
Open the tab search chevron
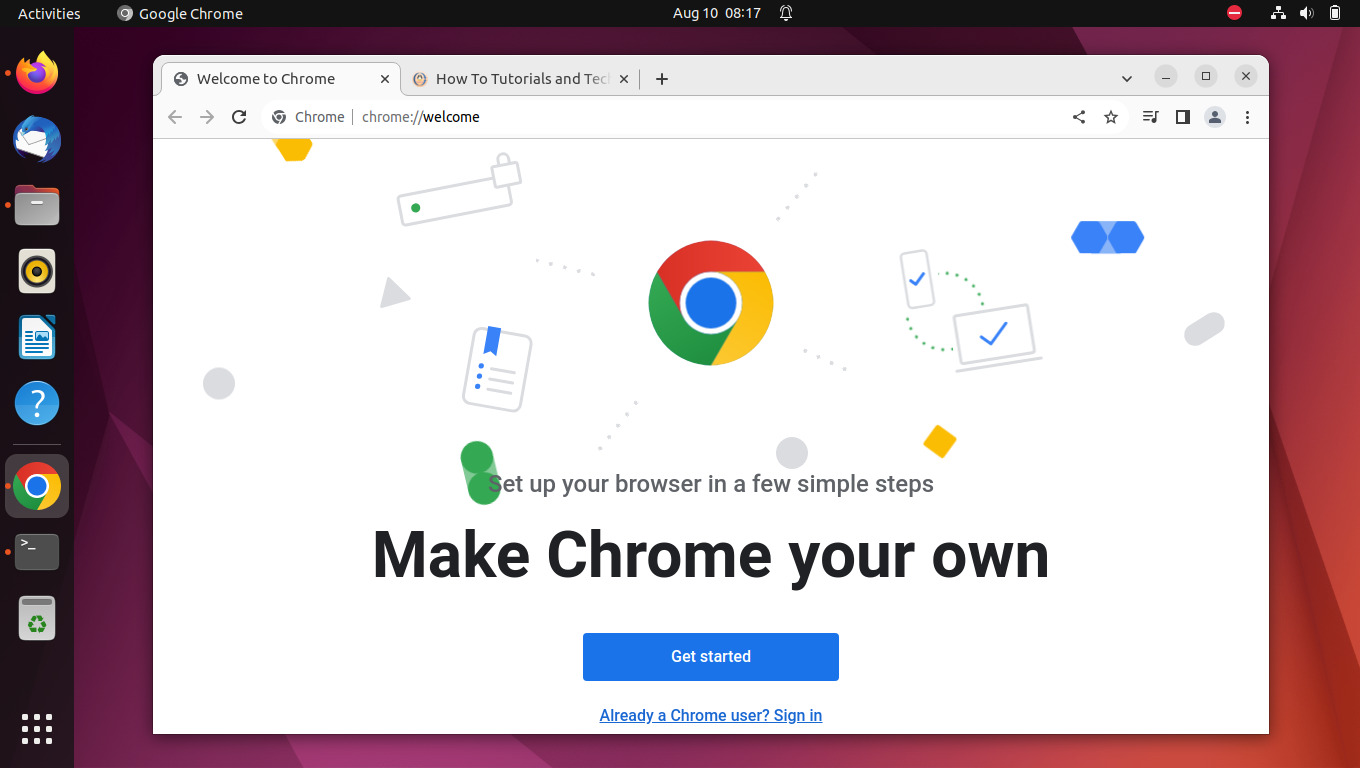pos(1127,77)
